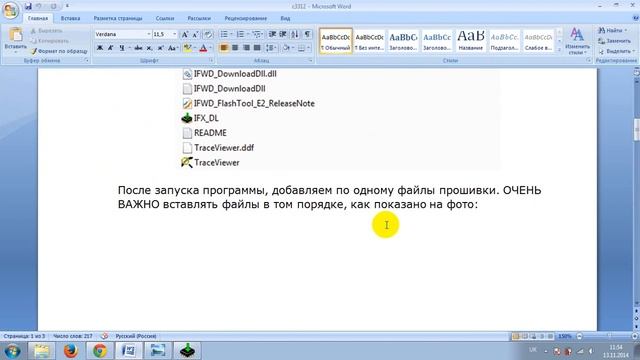Clear formatting with the eraser icon
Screen dimensions: 640x360
pyautogui.click(x=208, y=34)
